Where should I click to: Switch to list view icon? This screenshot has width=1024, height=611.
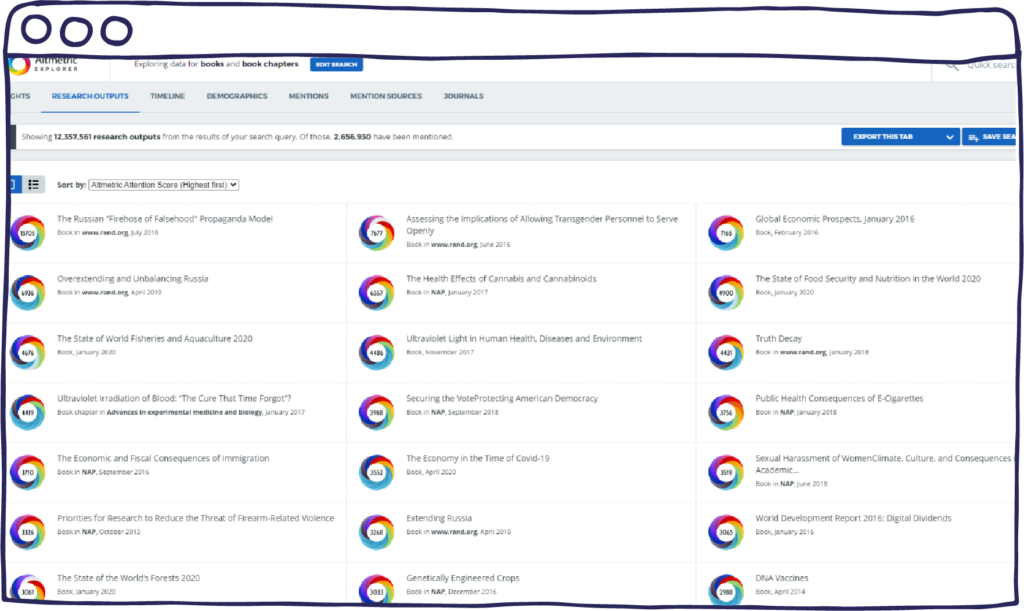(33, 185)
